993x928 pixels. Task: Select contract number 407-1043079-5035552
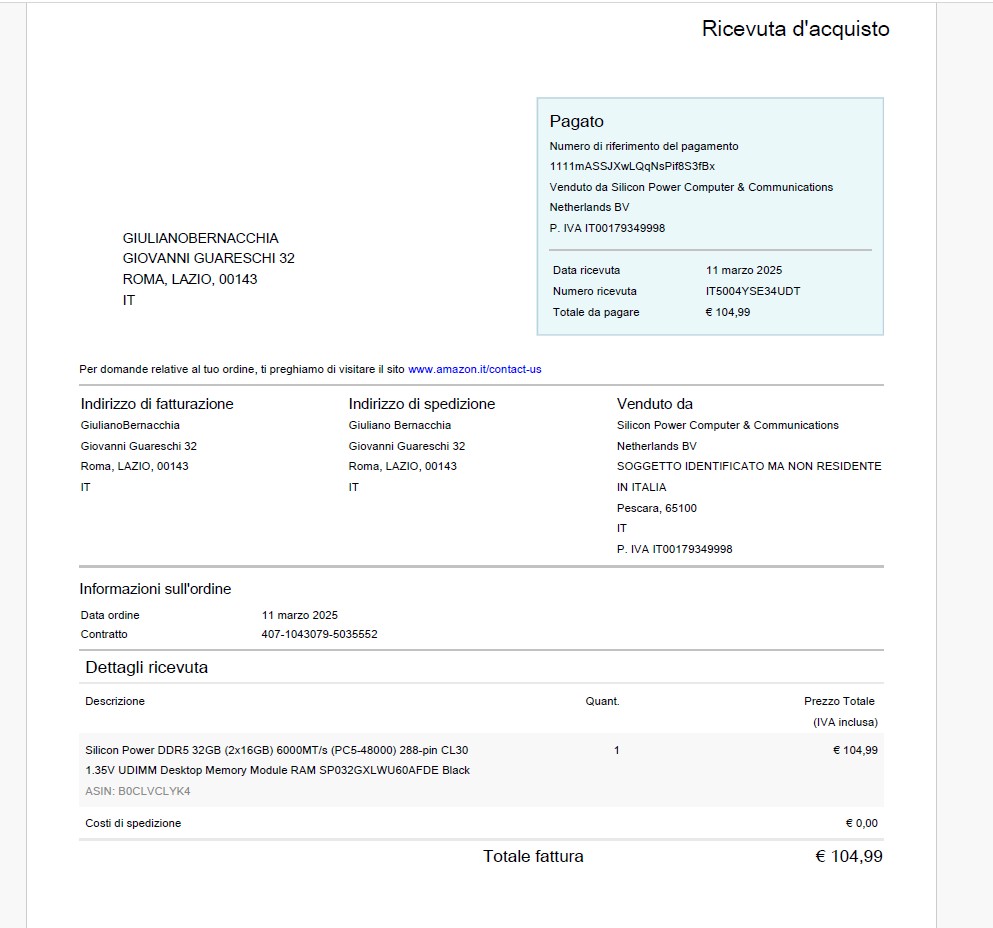pos(319,634)
